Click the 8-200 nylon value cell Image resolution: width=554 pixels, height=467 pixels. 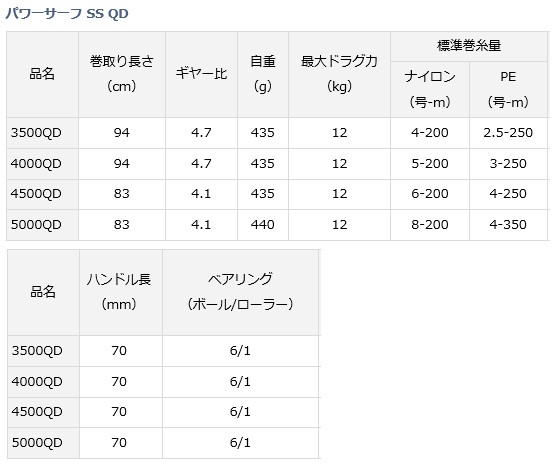(x=430, y=225)
